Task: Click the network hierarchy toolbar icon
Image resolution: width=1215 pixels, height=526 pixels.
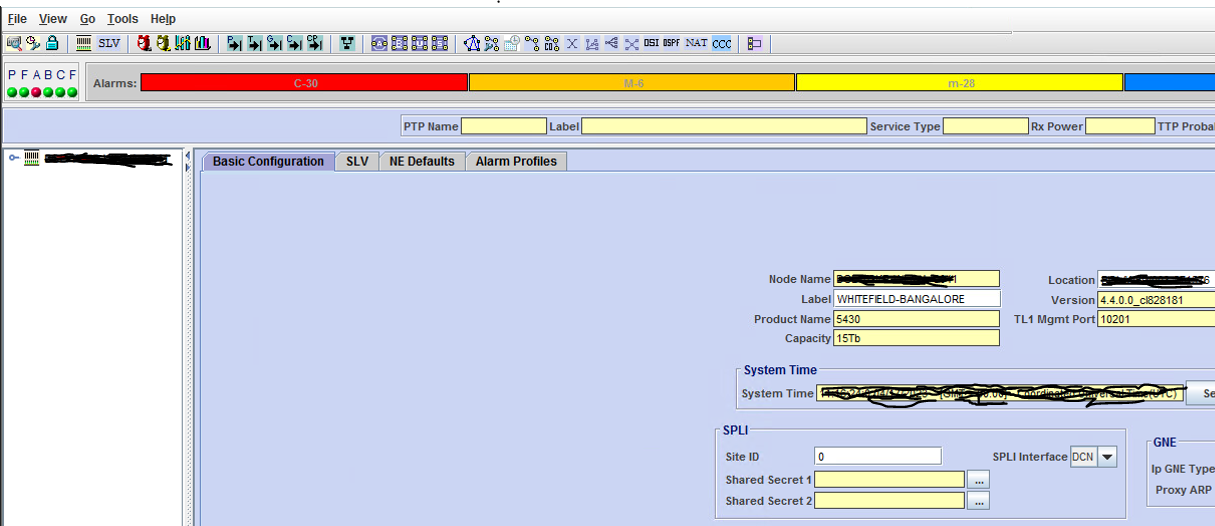Action: click(347, 43)
